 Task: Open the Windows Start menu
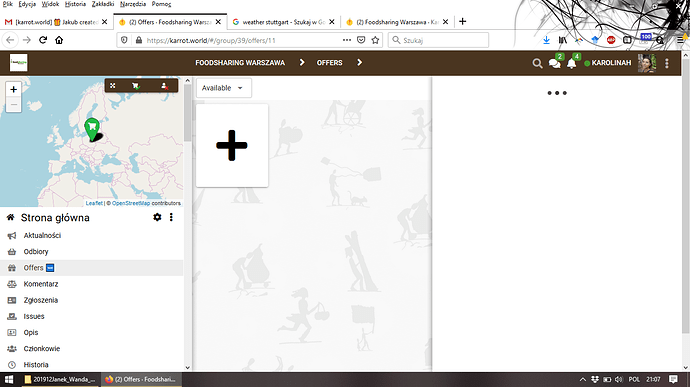[9, 380]
